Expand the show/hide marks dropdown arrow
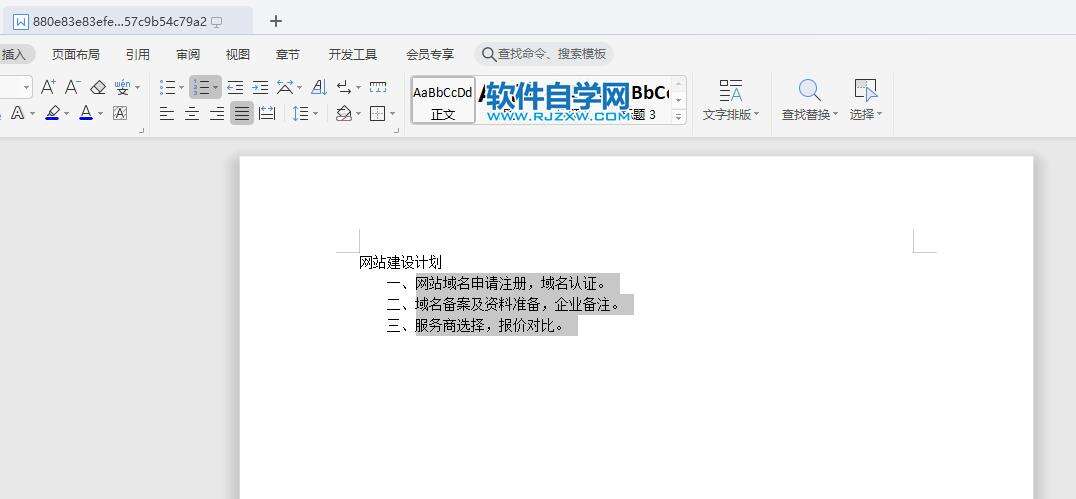 [358, 87]
